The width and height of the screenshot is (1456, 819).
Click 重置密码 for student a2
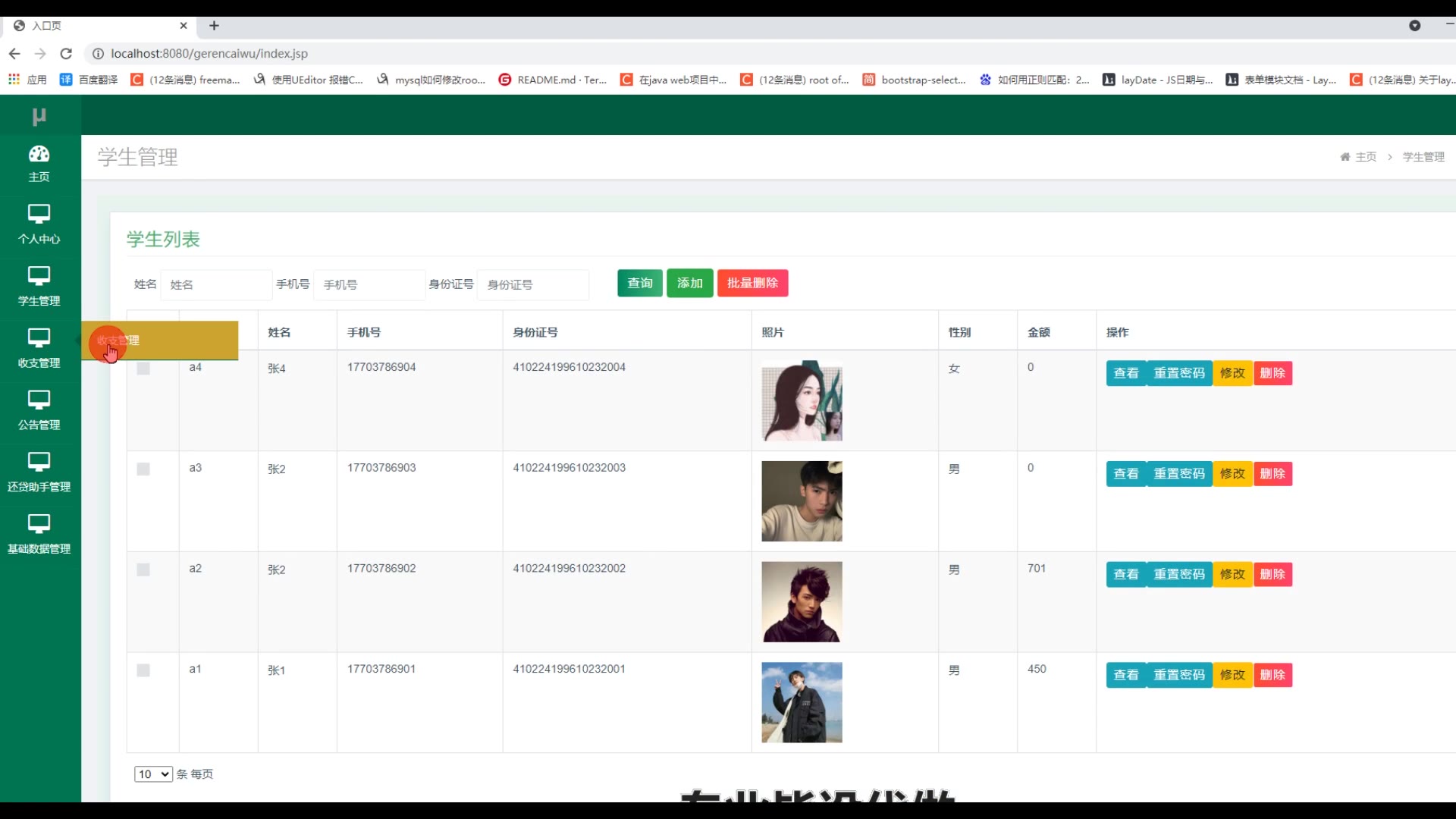coord(1178,575)
